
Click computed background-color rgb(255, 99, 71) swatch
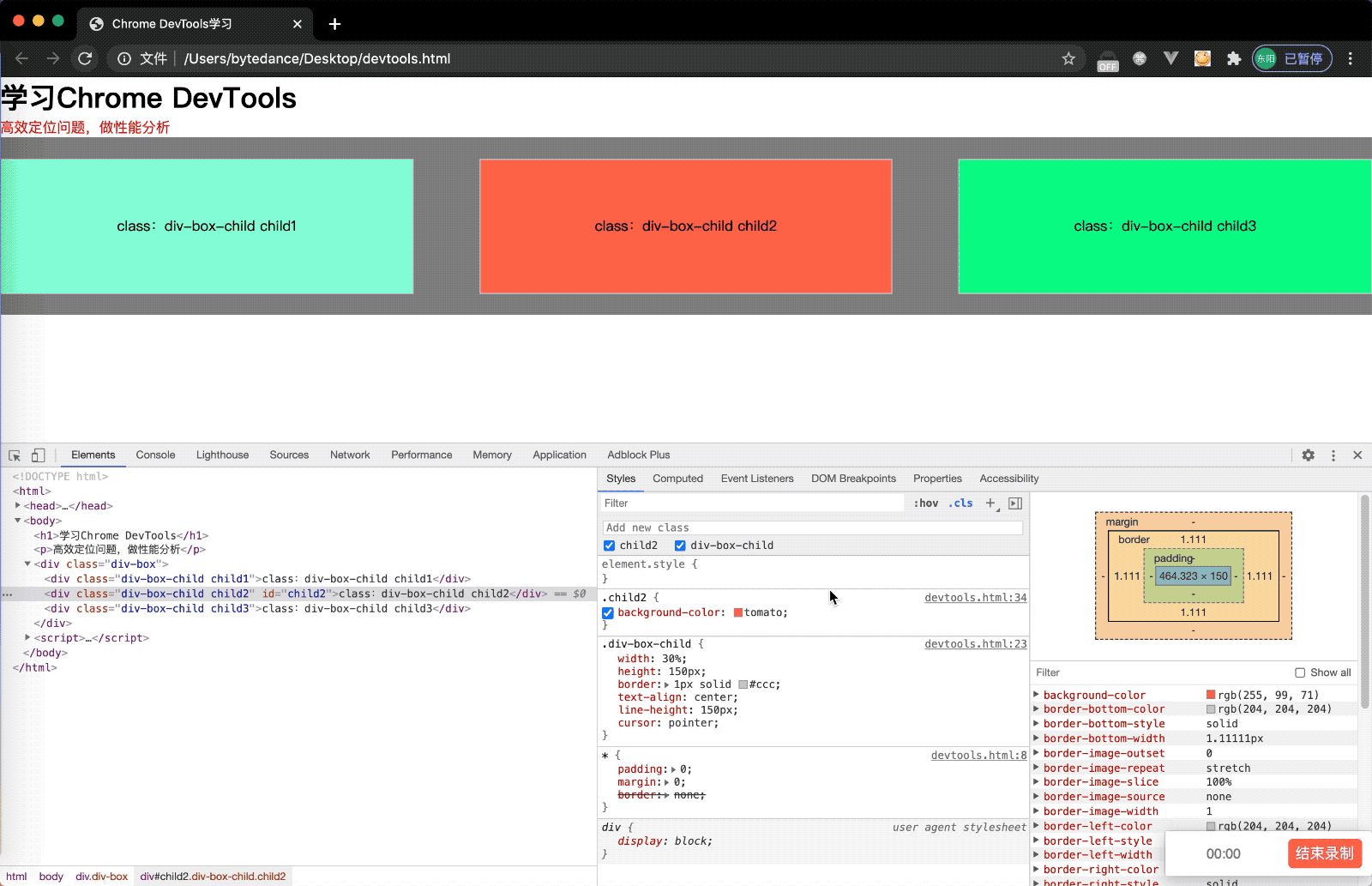[x=1211, y=695]
